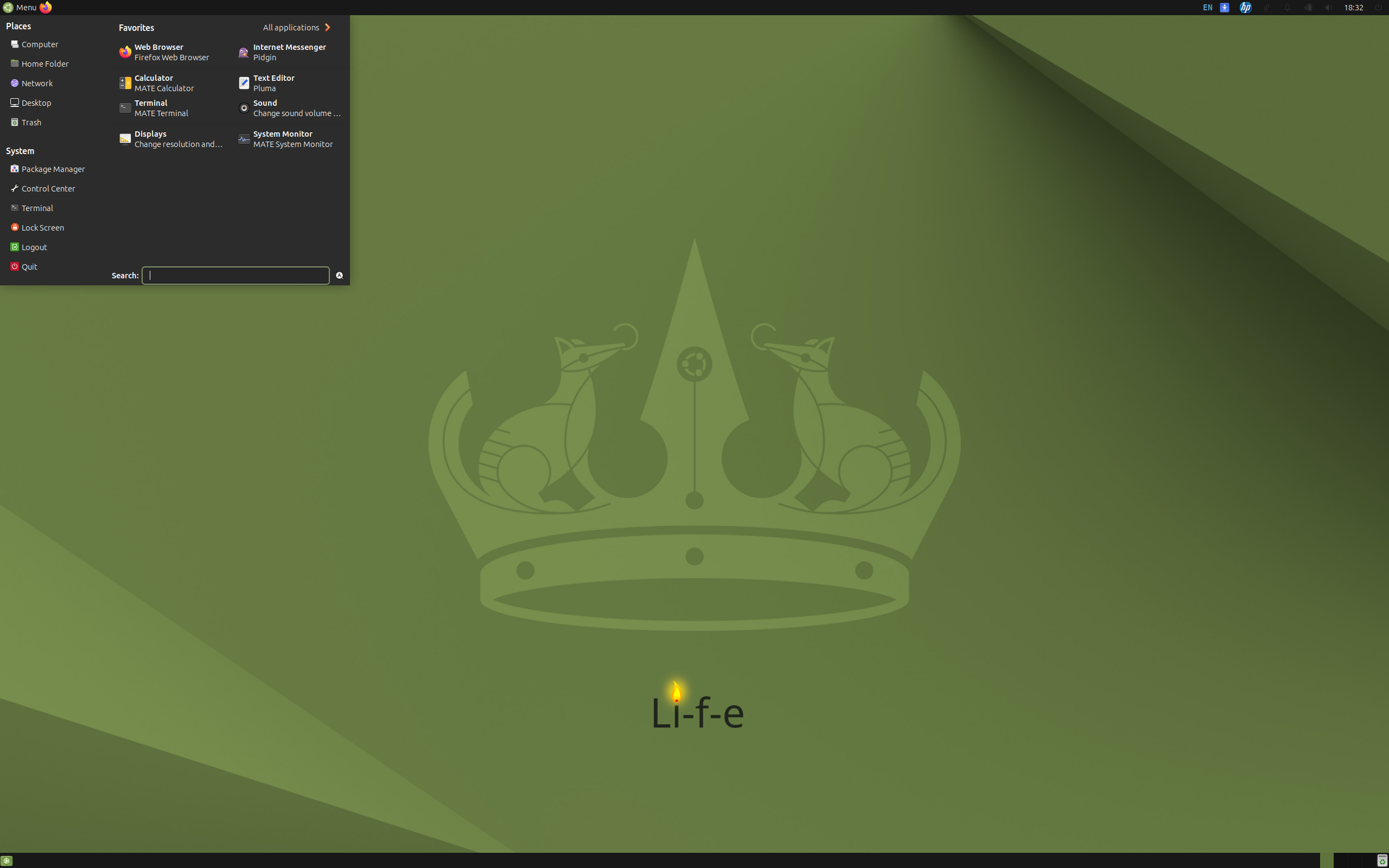Open HP tray icon

[x=1246, y=8]
